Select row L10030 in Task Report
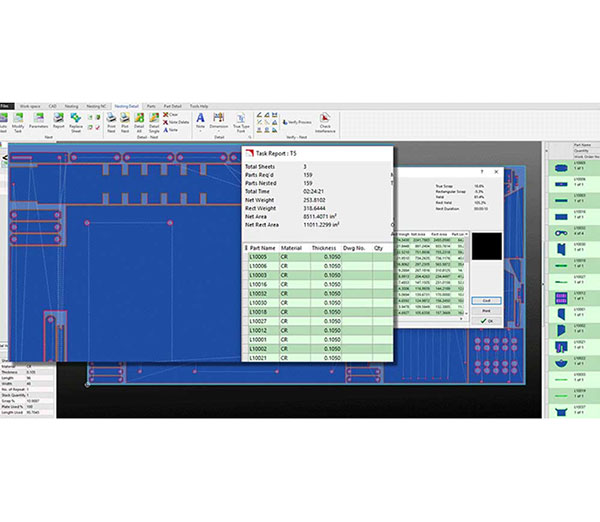 [x=318, y=303]
